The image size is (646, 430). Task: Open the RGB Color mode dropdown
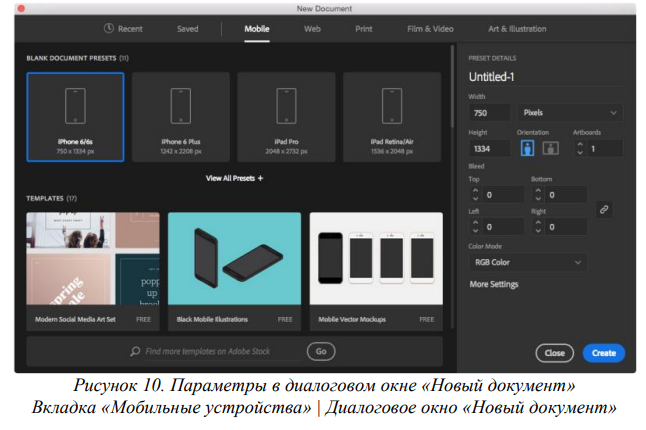click(x=528, y=262)
